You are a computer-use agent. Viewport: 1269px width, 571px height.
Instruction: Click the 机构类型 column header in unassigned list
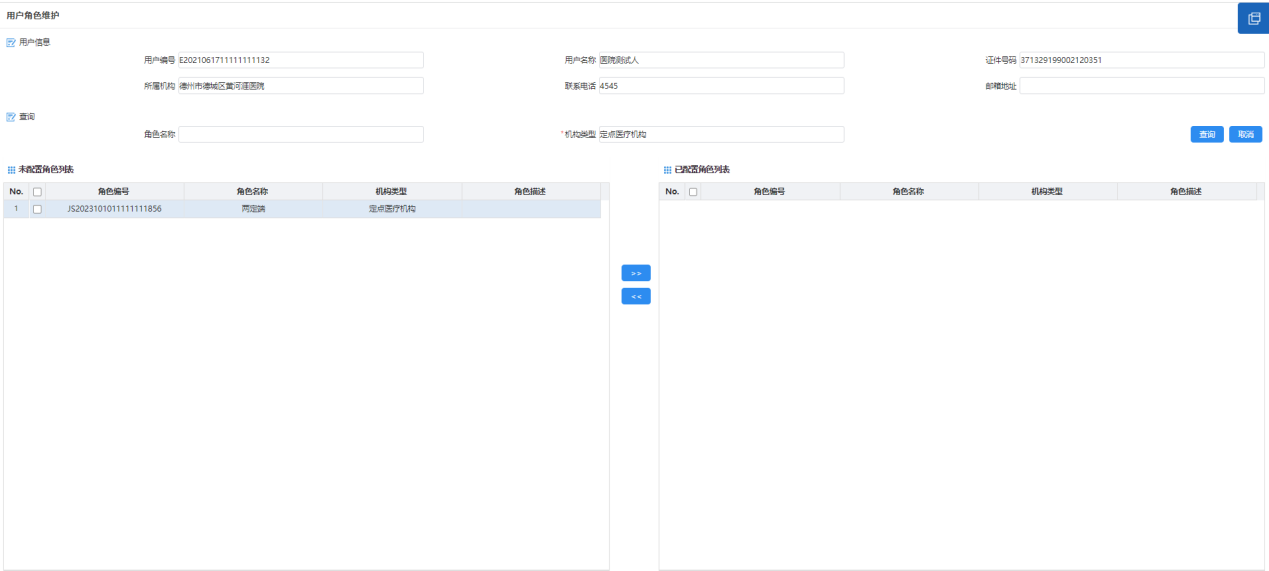pyautogui.click(x=391, y=192)
